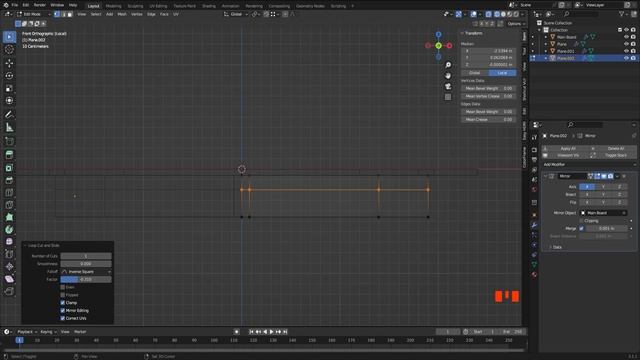Image resolution: width=640 pixels, height=360 pixels.
Task: Hide Plane.001 via eye icon in outliner
Action: click(x=626, y=51)
